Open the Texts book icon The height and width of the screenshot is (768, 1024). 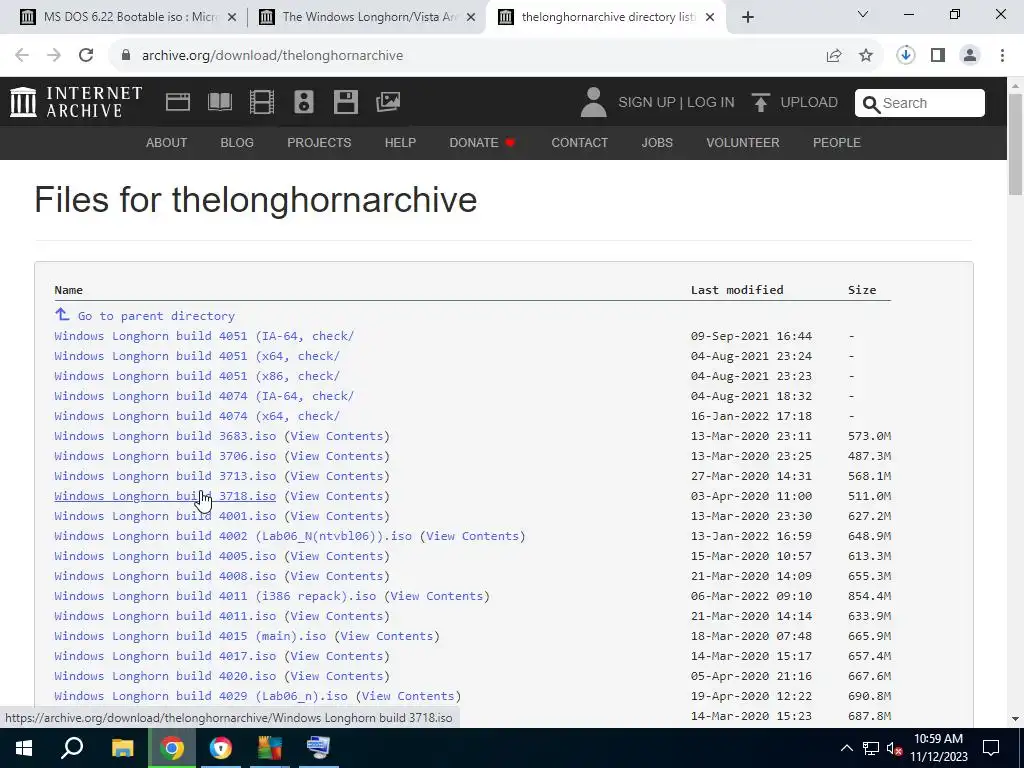point(219,103)
